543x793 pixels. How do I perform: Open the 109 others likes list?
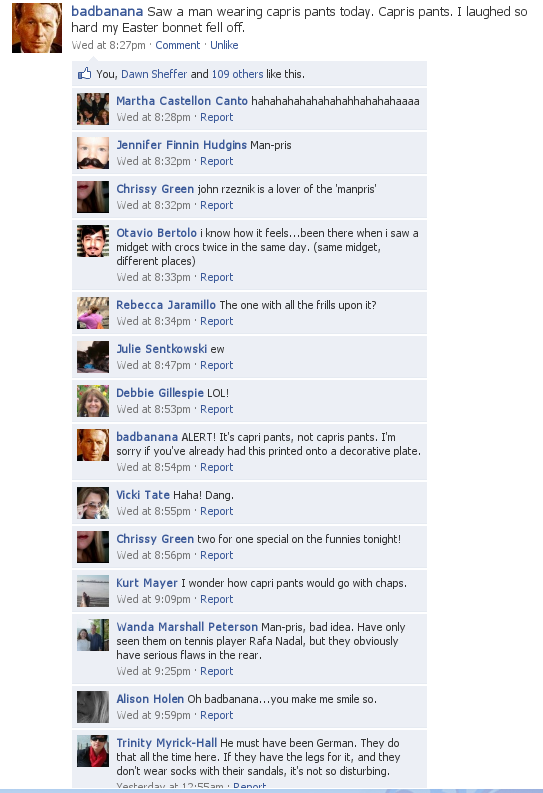coord(237,74)
